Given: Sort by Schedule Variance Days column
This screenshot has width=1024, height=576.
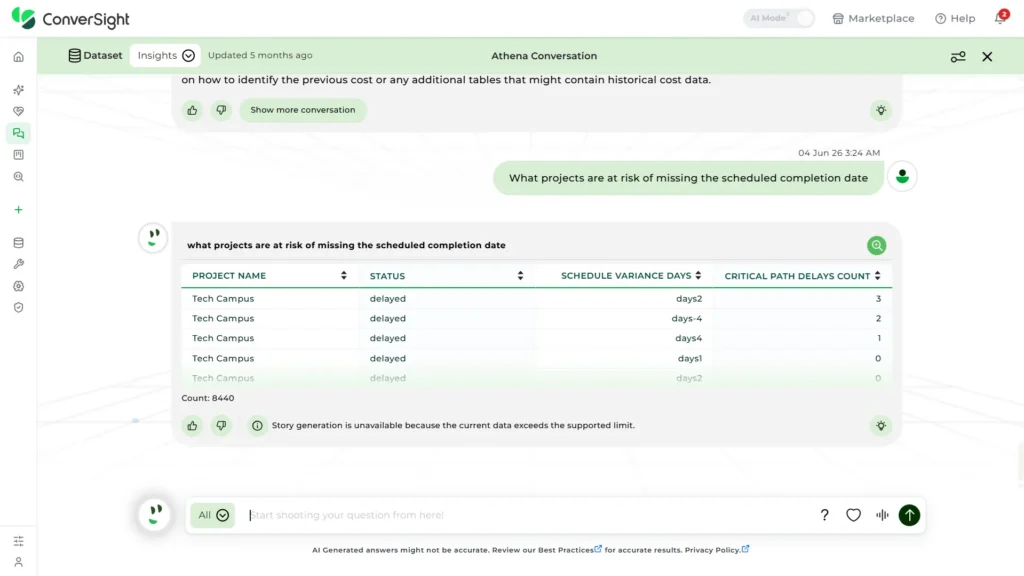Looking at the screenshot, I should coord(698,276).
